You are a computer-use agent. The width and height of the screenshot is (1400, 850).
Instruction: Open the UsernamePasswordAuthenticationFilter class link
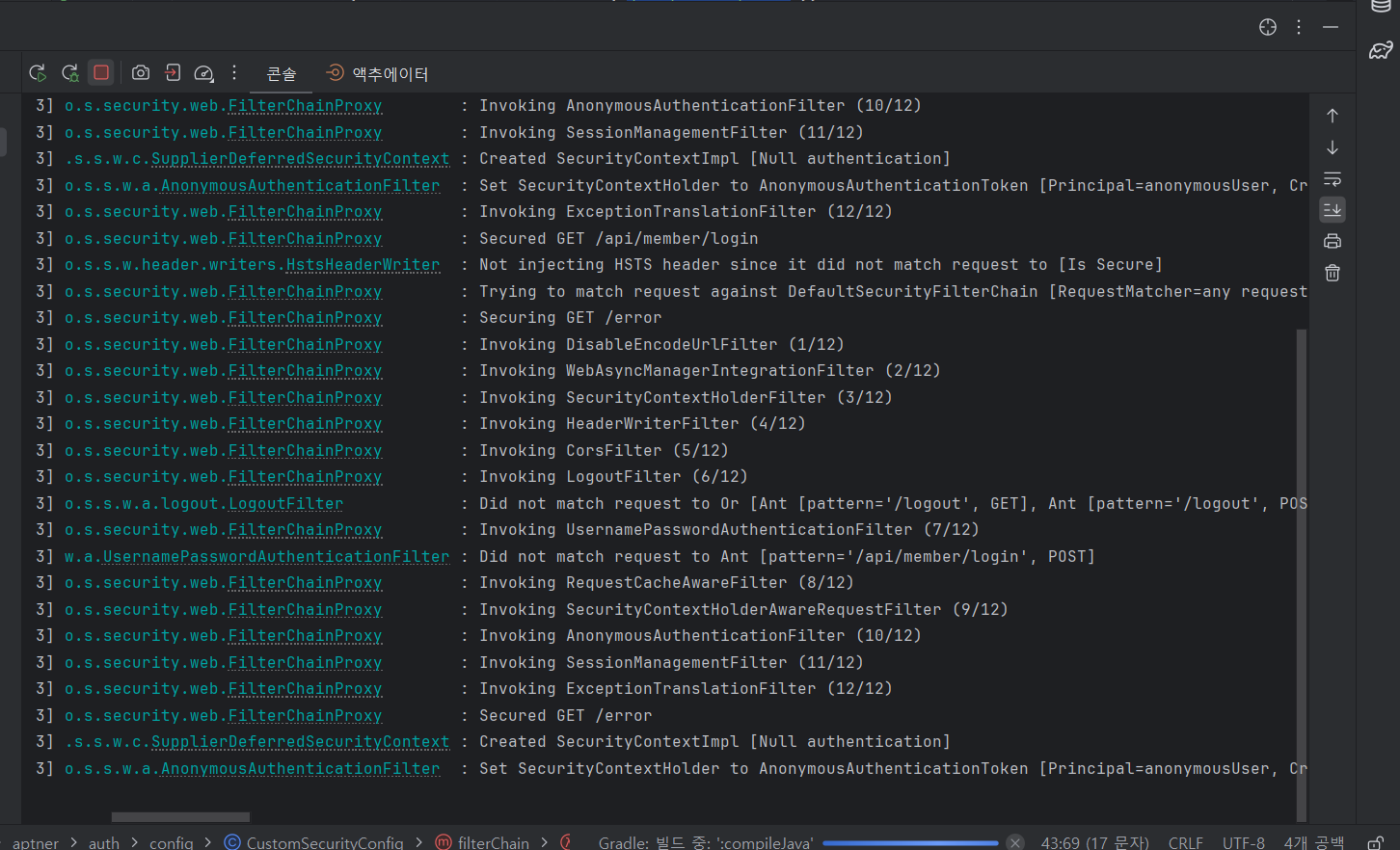(276, 556)
